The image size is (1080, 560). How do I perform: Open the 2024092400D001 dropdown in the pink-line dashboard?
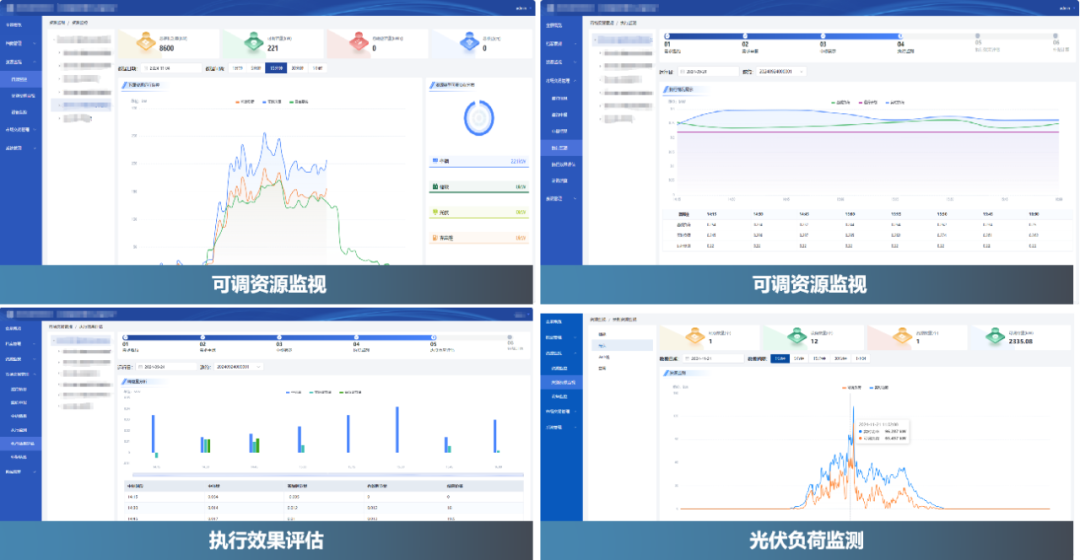coord(780,72)
